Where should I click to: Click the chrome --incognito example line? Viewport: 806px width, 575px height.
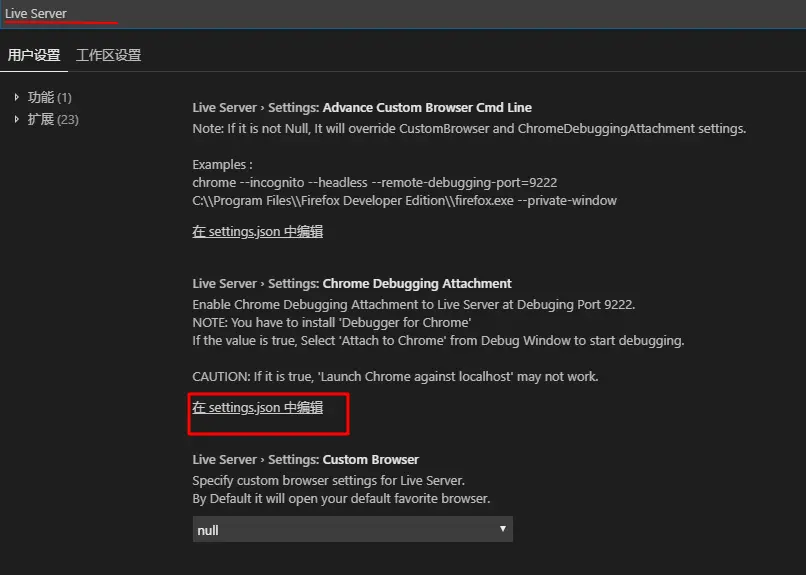coord(375,182)
